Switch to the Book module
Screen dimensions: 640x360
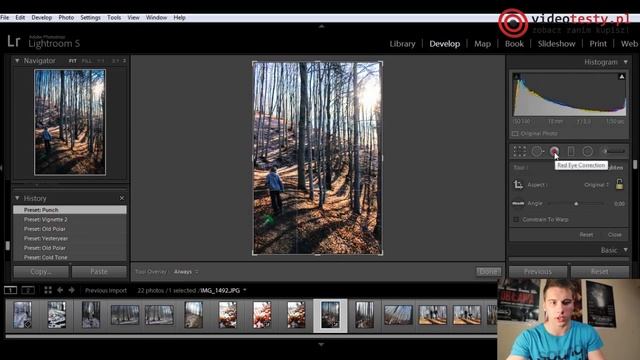point(514,44)
